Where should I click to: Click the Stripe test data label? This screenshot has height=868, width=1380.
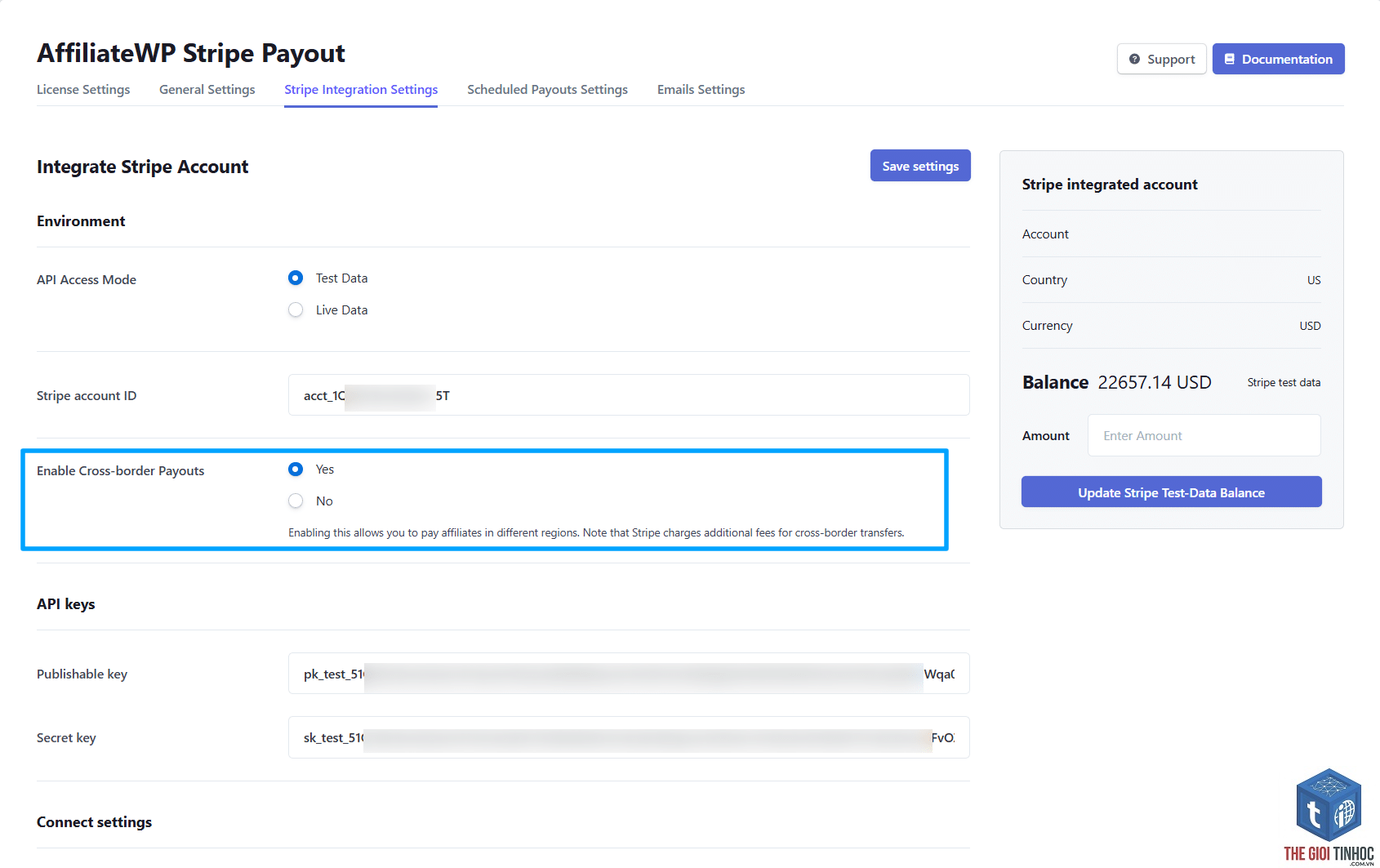(x=1284, y=382)
